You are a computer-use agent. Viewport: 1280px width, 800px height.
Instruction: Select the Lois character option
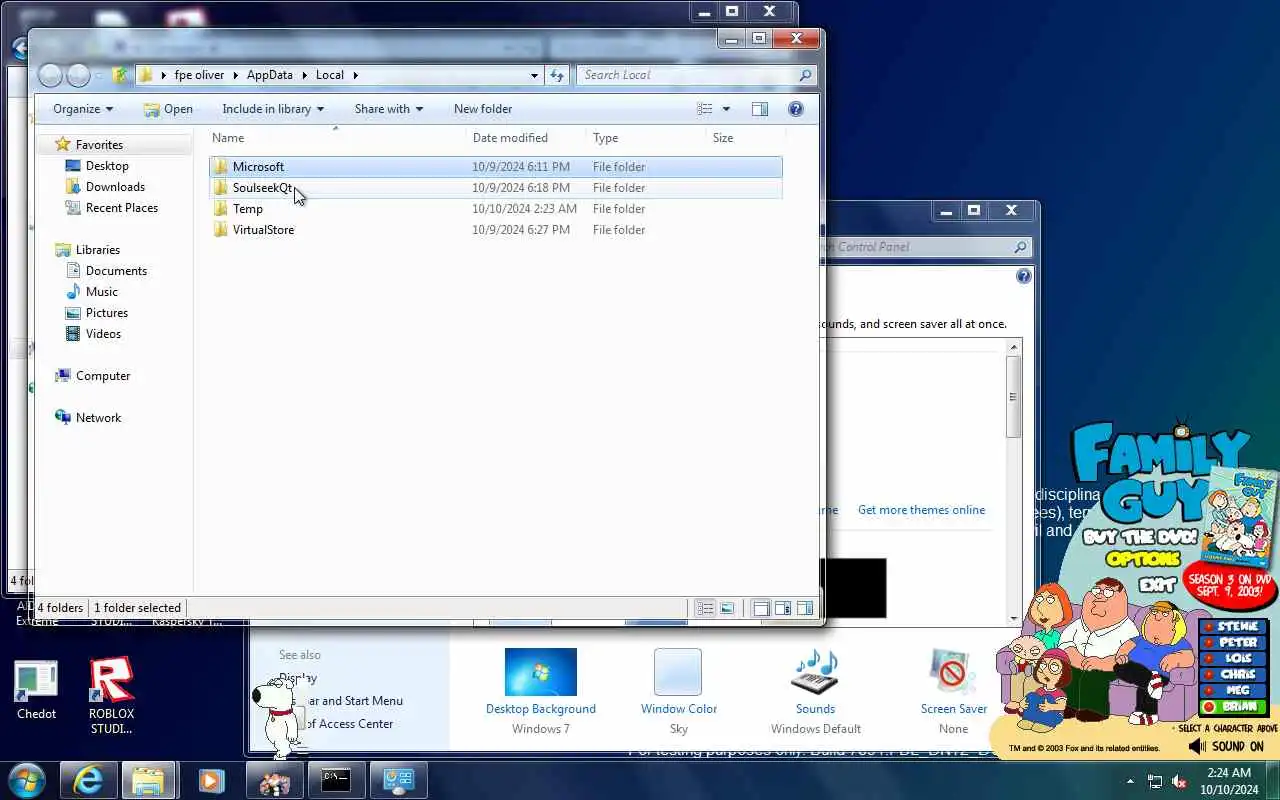1233,659
